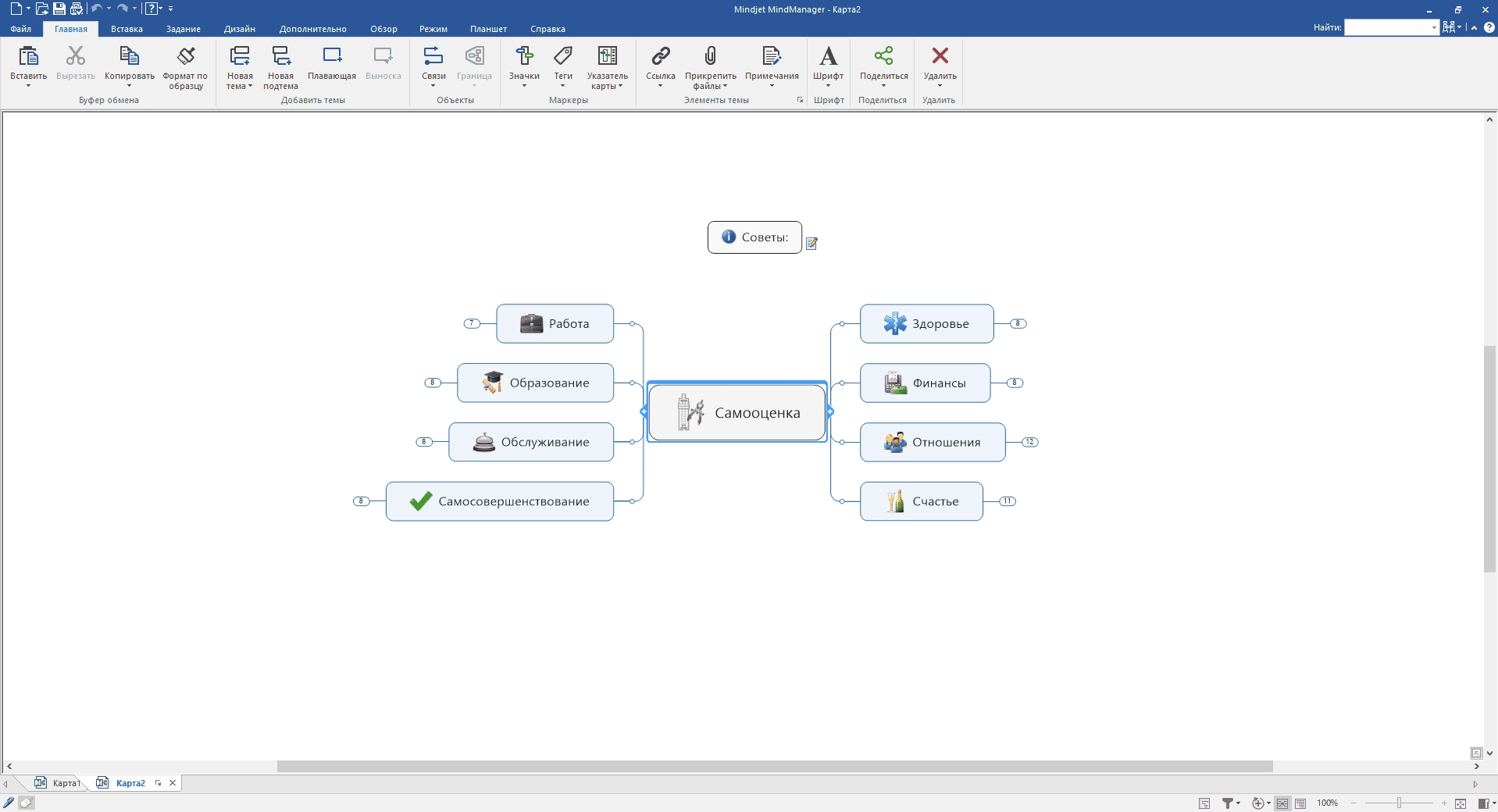Click zoom in plus button
The image size is (1498, 812).
pos(1444,803)
